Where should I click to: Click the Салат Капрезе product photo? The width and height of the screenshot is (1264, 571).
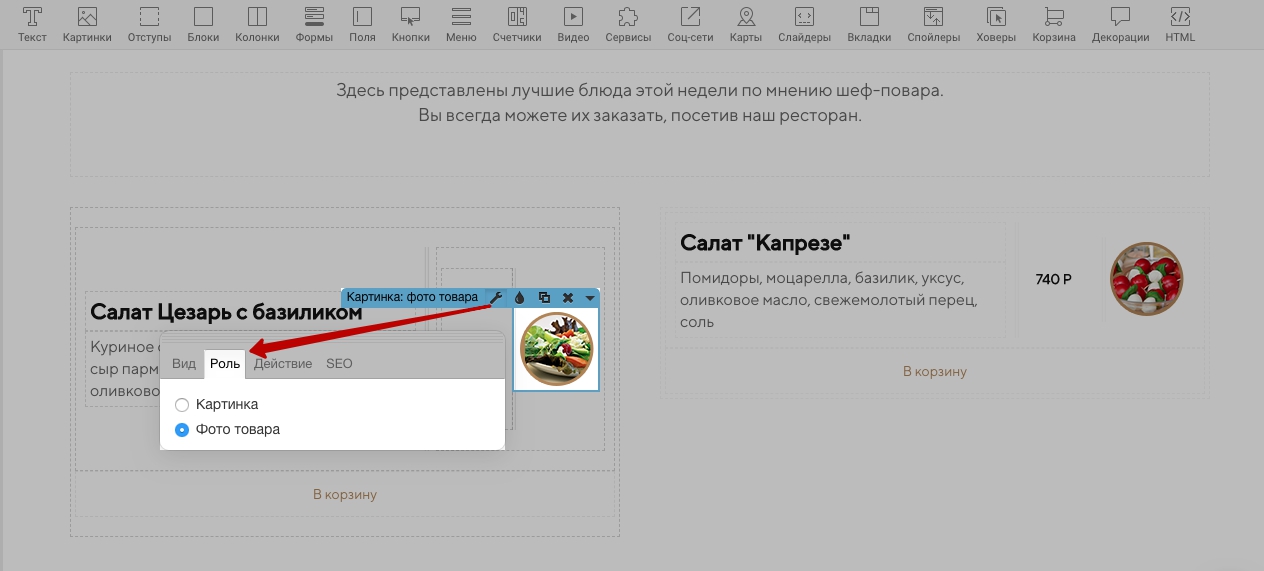[x=1147, y=279]
